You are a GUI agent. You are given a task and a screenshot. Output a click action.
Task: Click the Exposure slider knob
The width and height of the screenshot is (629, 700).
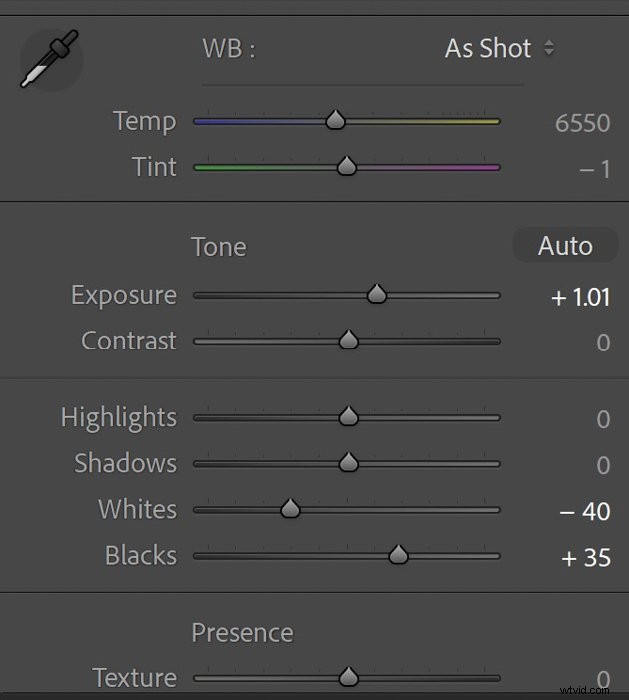(377, 294)
